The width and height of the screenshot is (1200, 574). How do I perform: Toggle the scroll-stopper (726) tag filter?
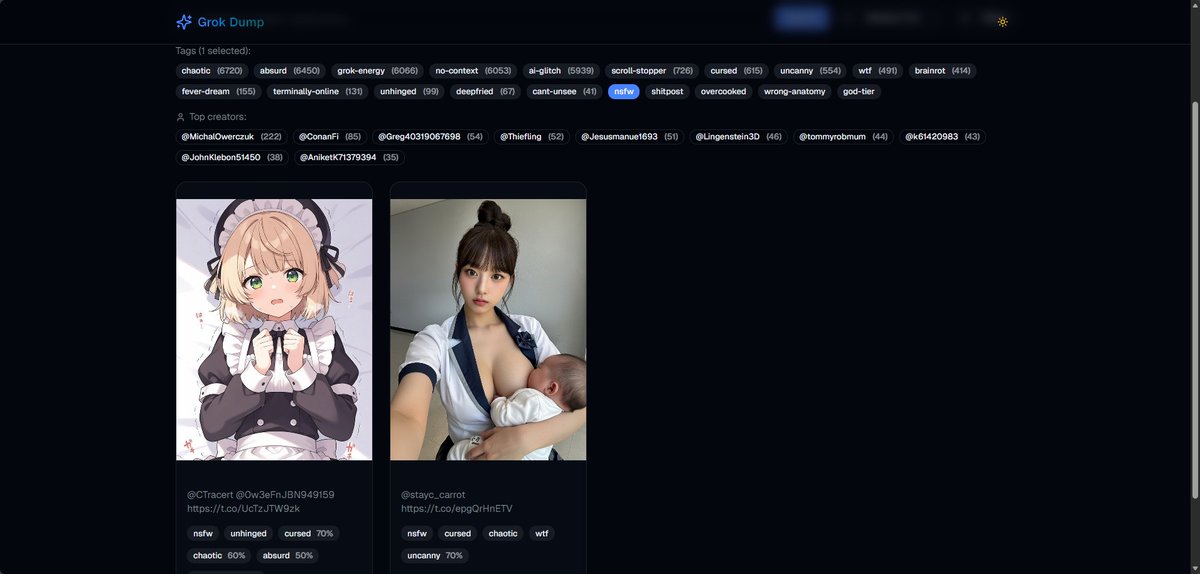652,71
